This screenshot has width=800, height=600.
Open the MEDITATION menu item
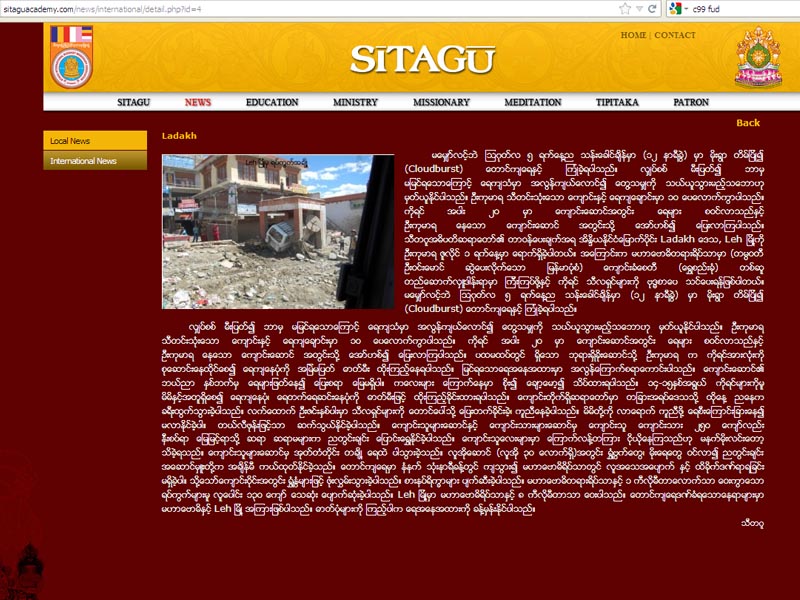[x=533, y=102]
